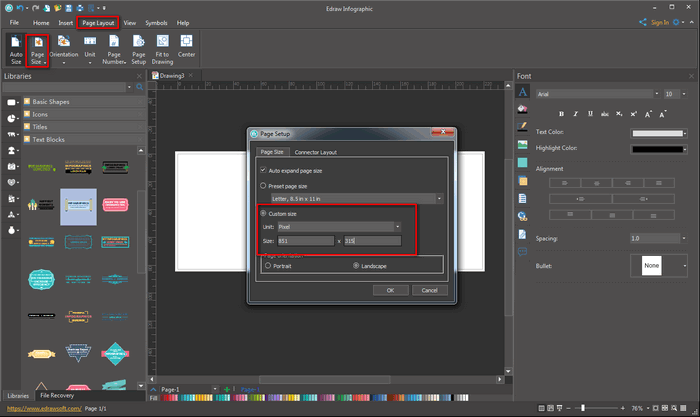Expand the Letter preset size dropdown
The image size is (700, 417).
click(x=350, y=199)
